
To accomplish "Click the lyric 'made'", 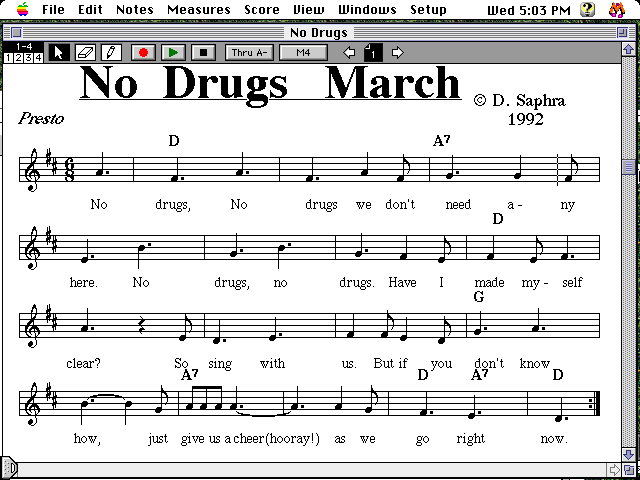I will (x=489, y=282).
